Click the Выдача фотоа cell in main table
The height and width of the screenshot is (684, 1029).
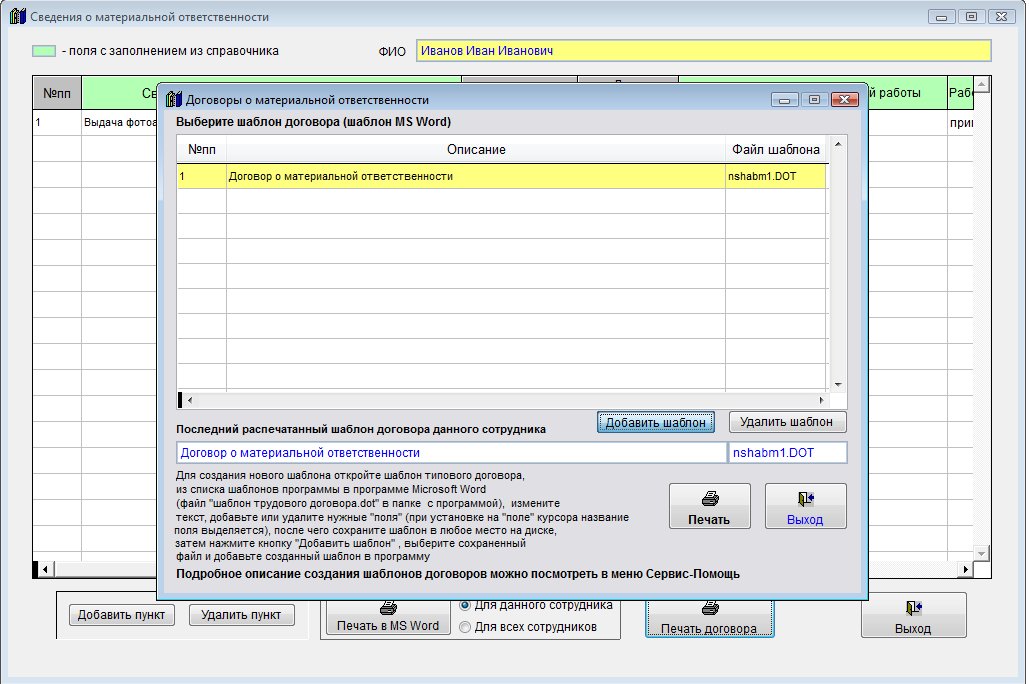(x=119, y=122)
